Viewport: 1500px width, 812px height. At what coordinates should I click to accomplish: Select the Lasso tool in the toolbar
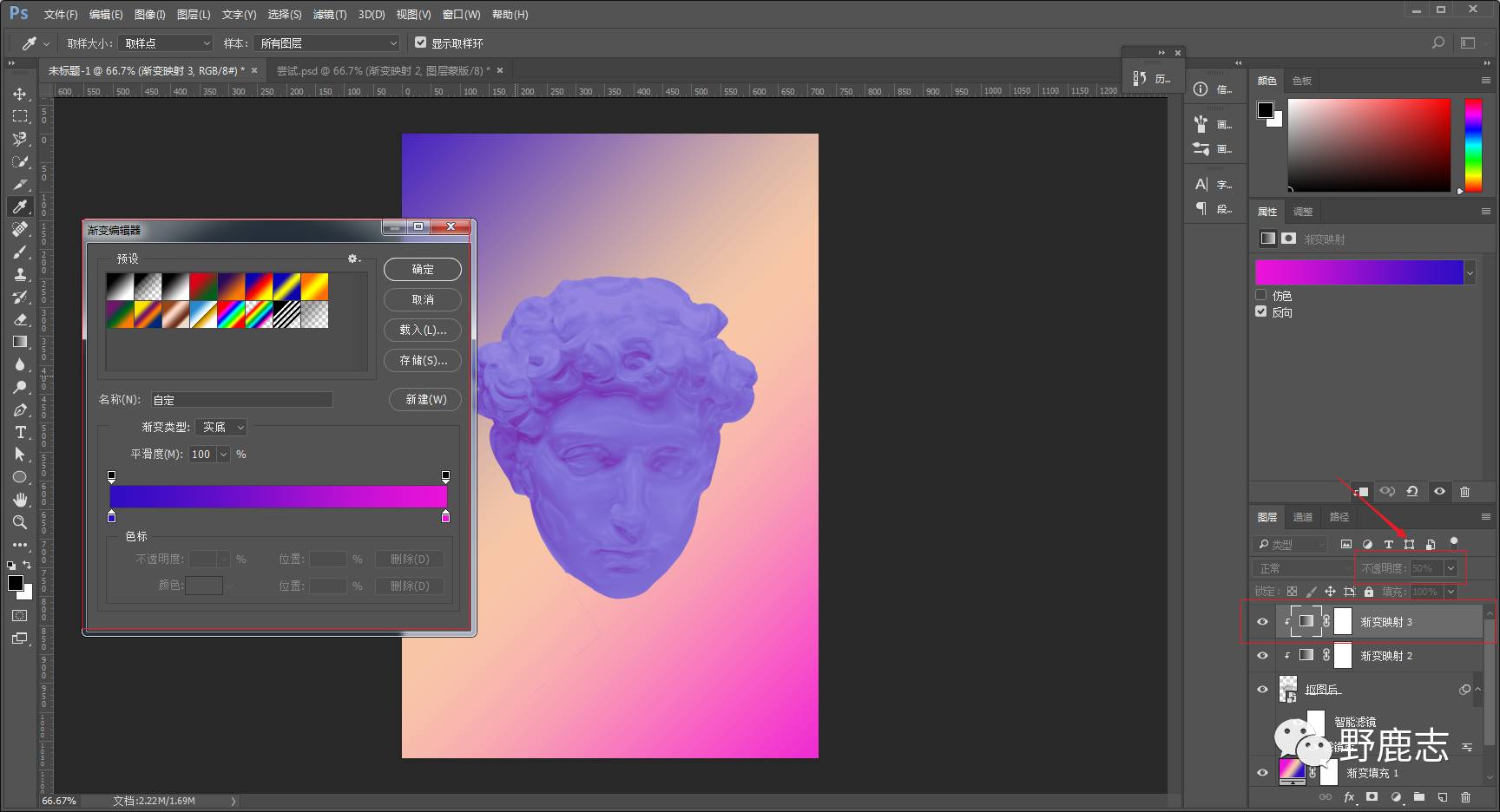point(20,139)
